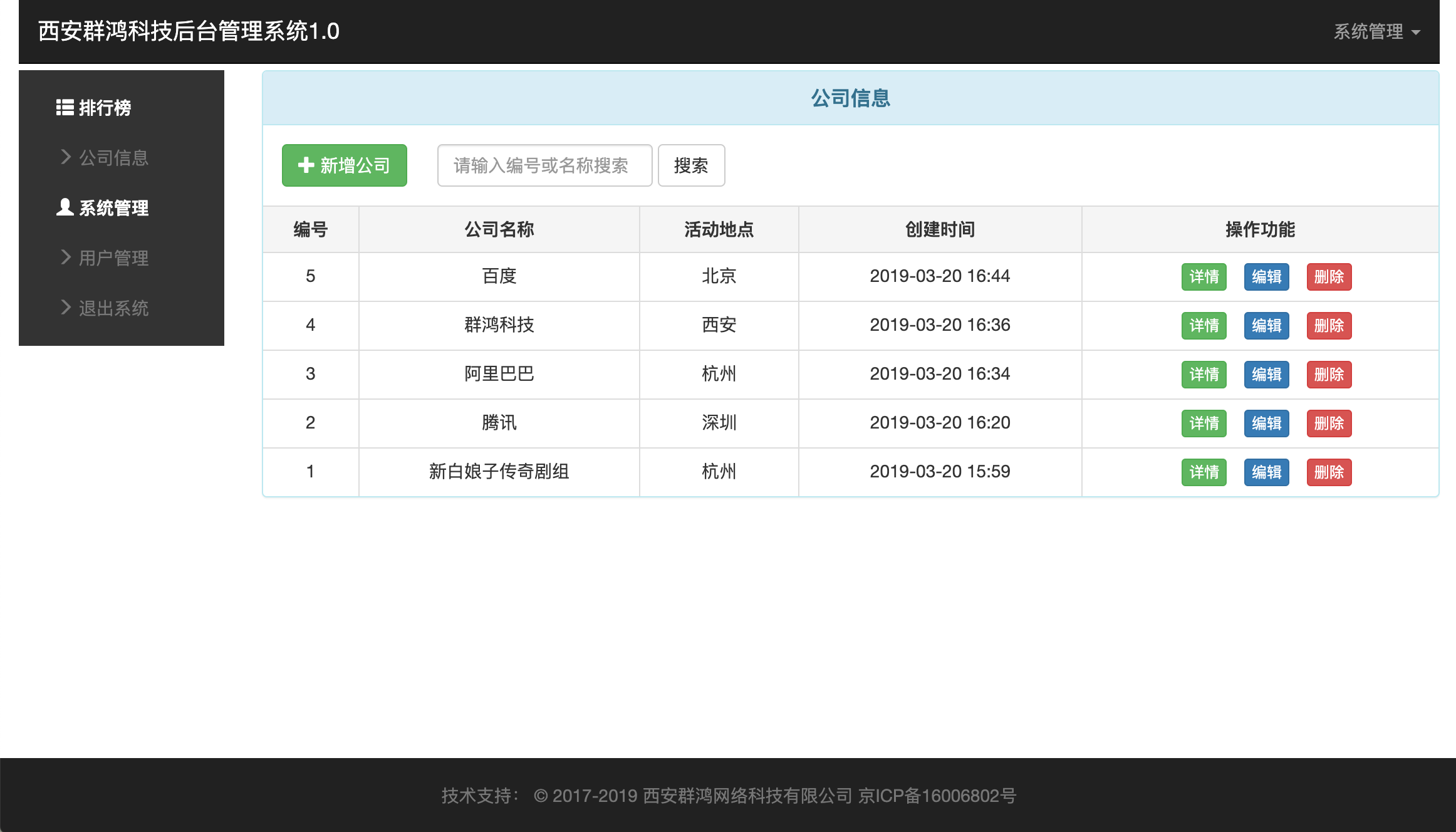Open 详情 for 腾讯 row
1456x832 pixels.
(x=1204, y=424)
